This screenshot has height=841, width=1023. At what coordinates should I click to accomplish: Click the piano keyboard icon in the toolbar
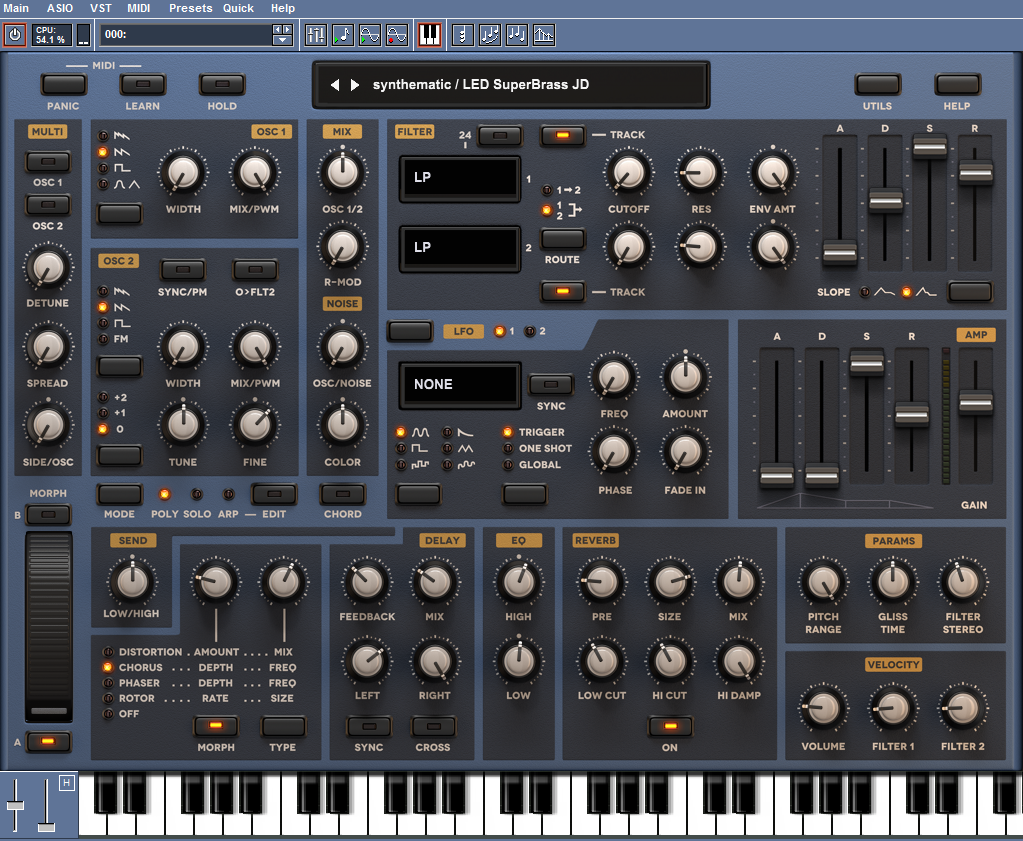[x=429, y=35]
